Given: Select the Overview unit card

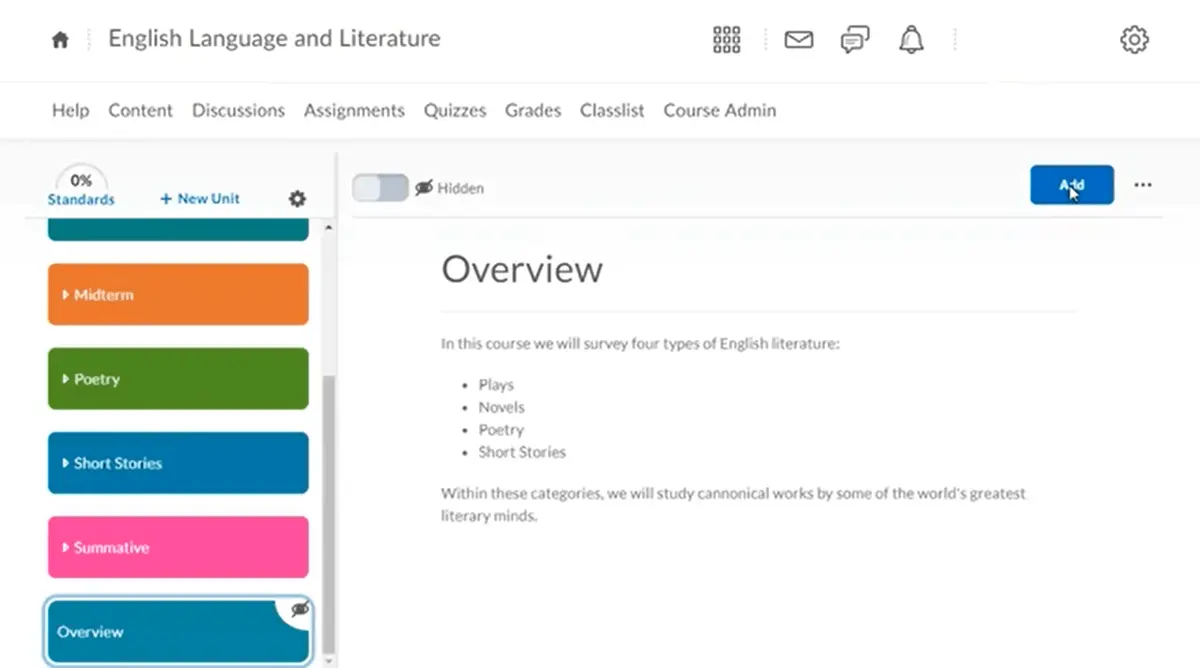Looking at the screenshot, I should (x=178, y=631).
